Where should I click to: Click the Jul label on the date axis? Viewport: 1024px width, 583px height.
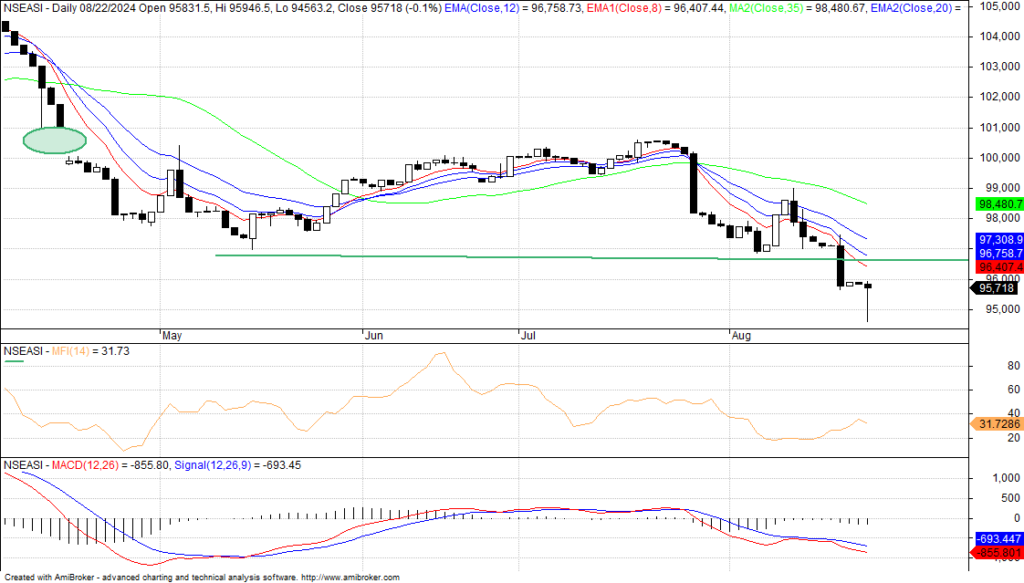(x=527, y=336)
